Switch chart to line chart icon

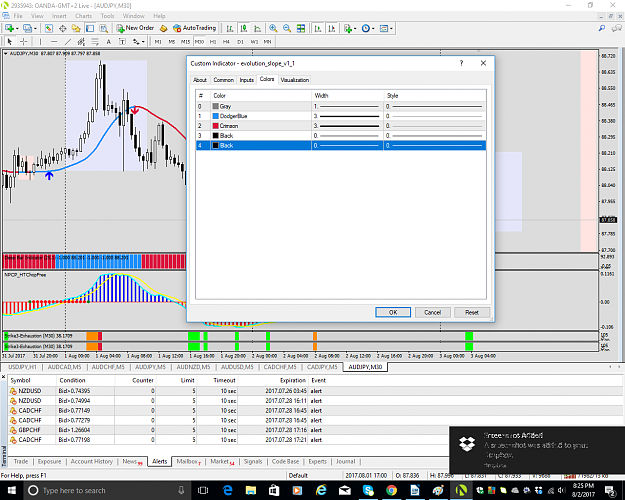tap(257, 28)
